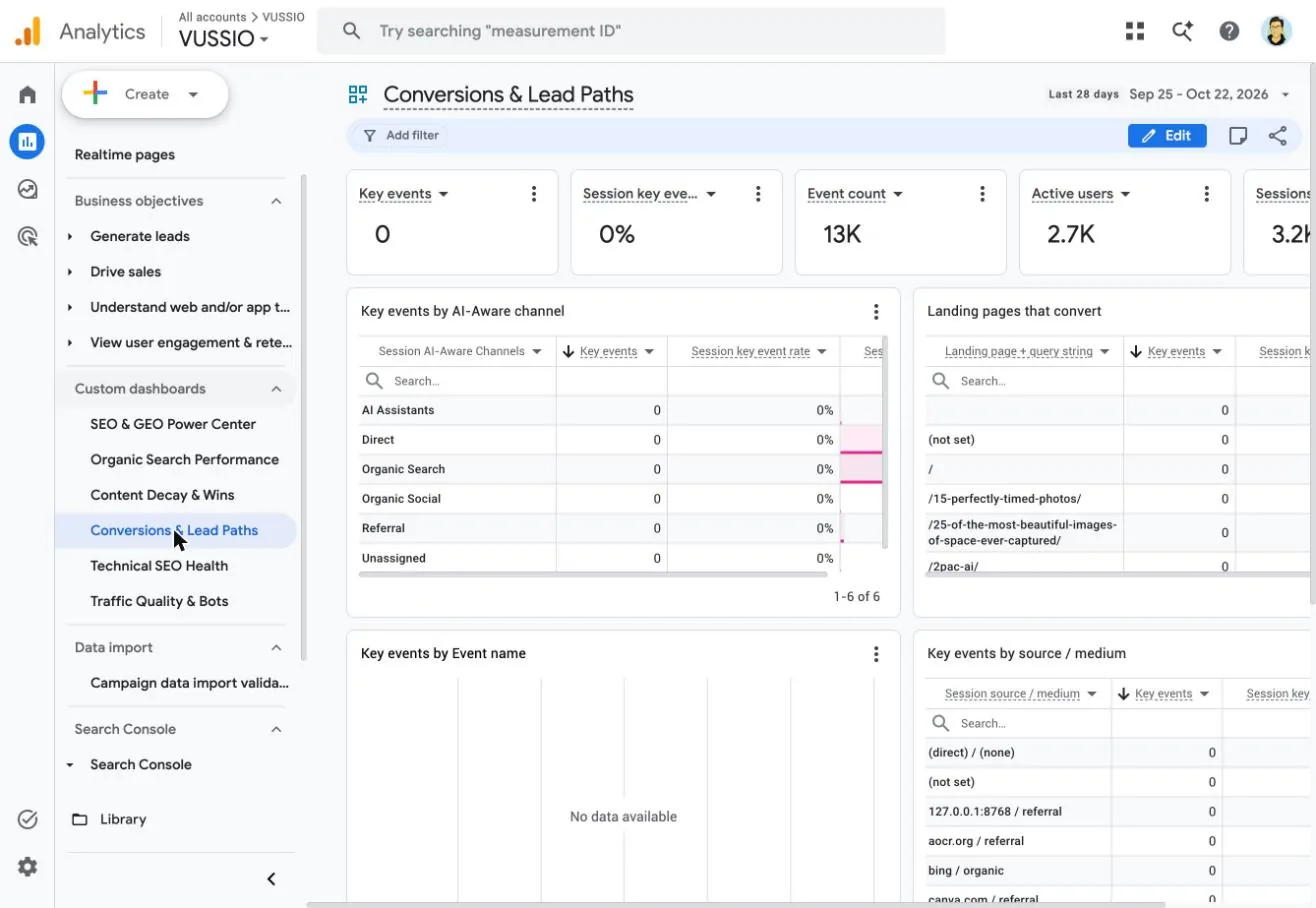Open Event count card options menu

pyautogui.click(x=982, y=194)
